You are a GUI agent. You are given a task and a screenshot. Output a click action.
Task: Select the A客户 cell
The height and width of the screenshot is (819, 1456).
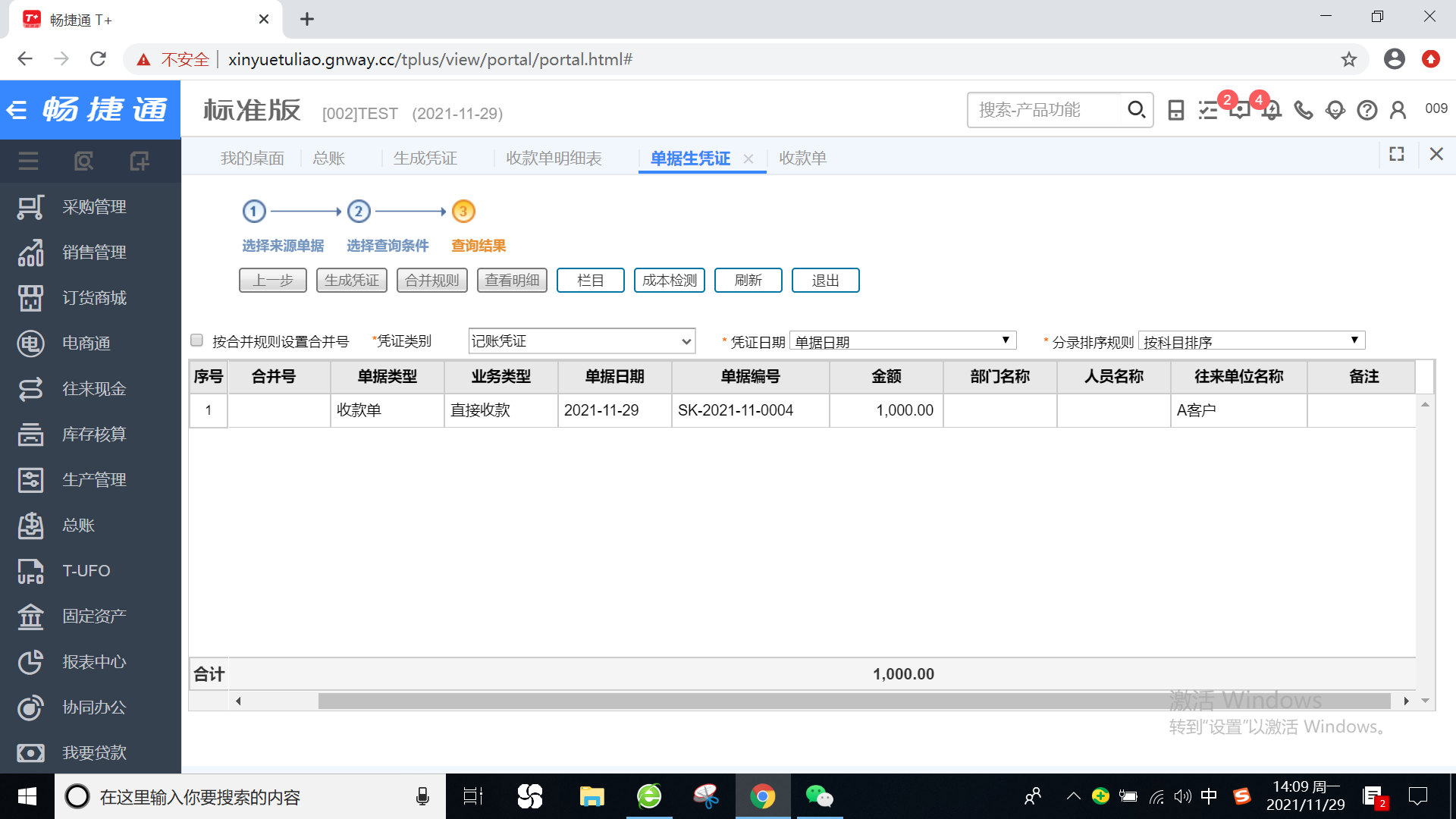point(1239,410)
